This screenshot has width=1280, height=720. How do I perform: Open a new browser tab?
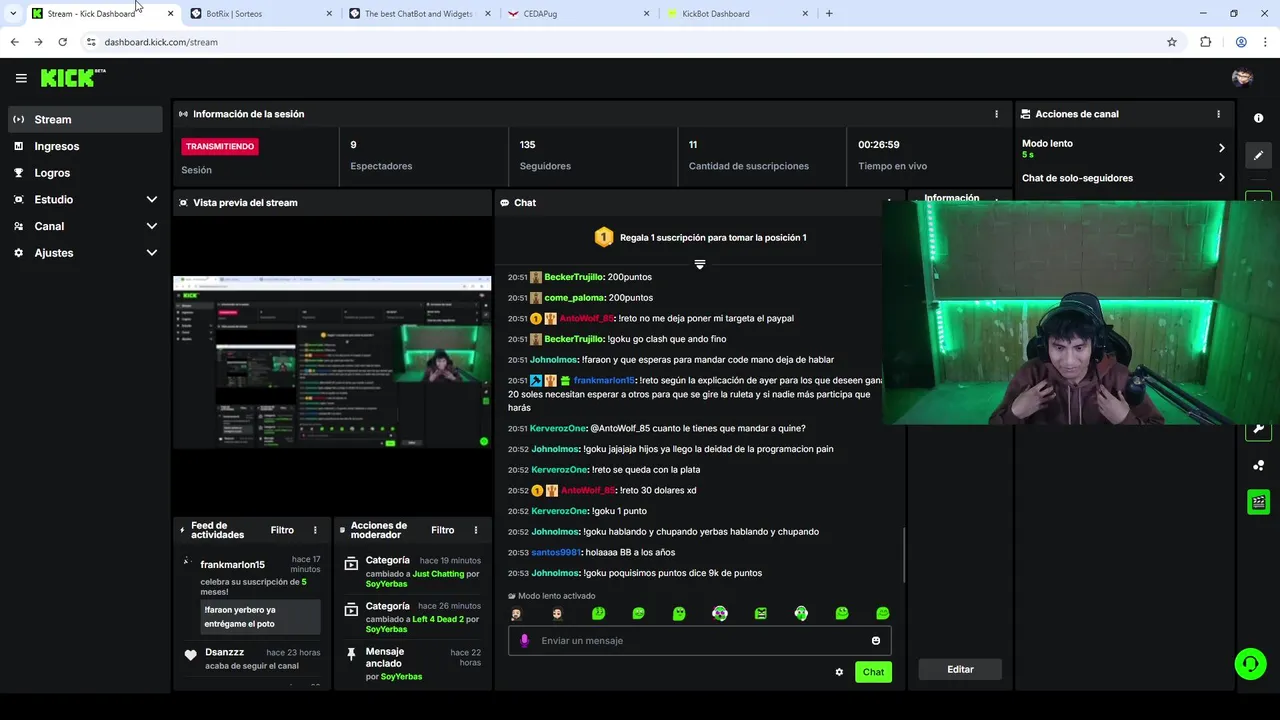(829, 14)
